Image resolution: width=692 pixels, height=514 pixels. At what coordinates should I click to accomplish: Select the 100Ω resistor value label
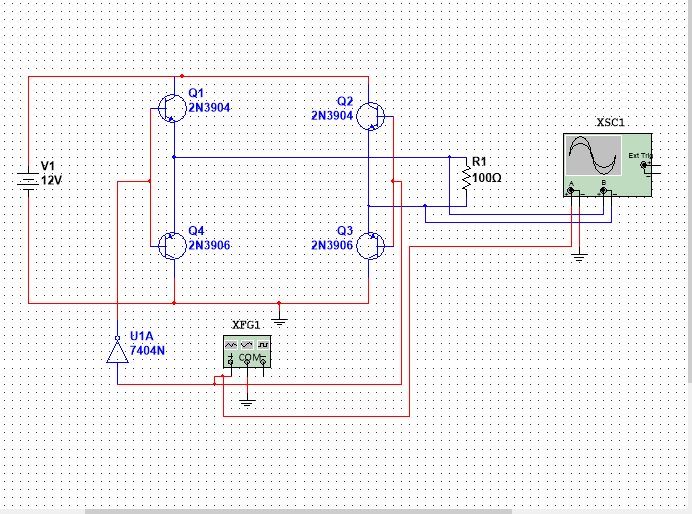(x=487, y=178)
